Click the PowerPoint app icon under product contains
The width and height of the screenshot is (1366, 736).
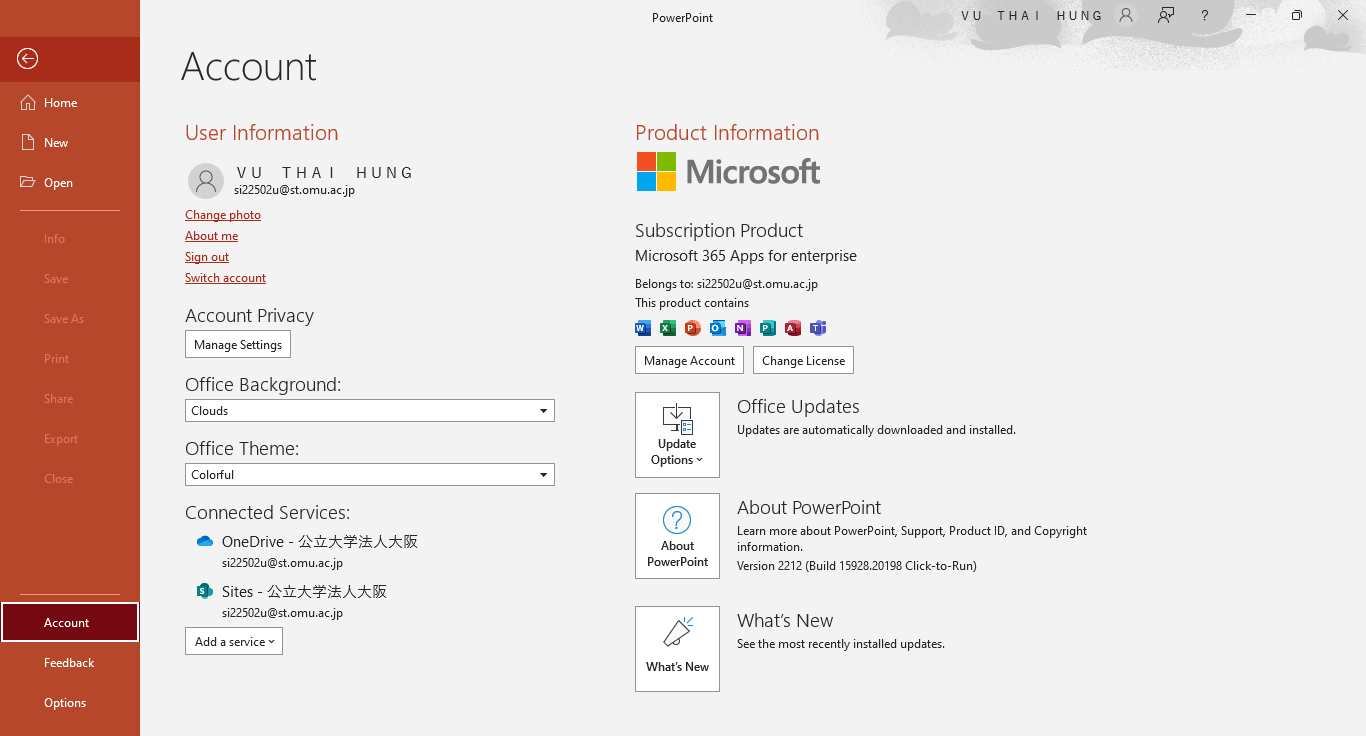pyautogui.click(x=693, y=328)
